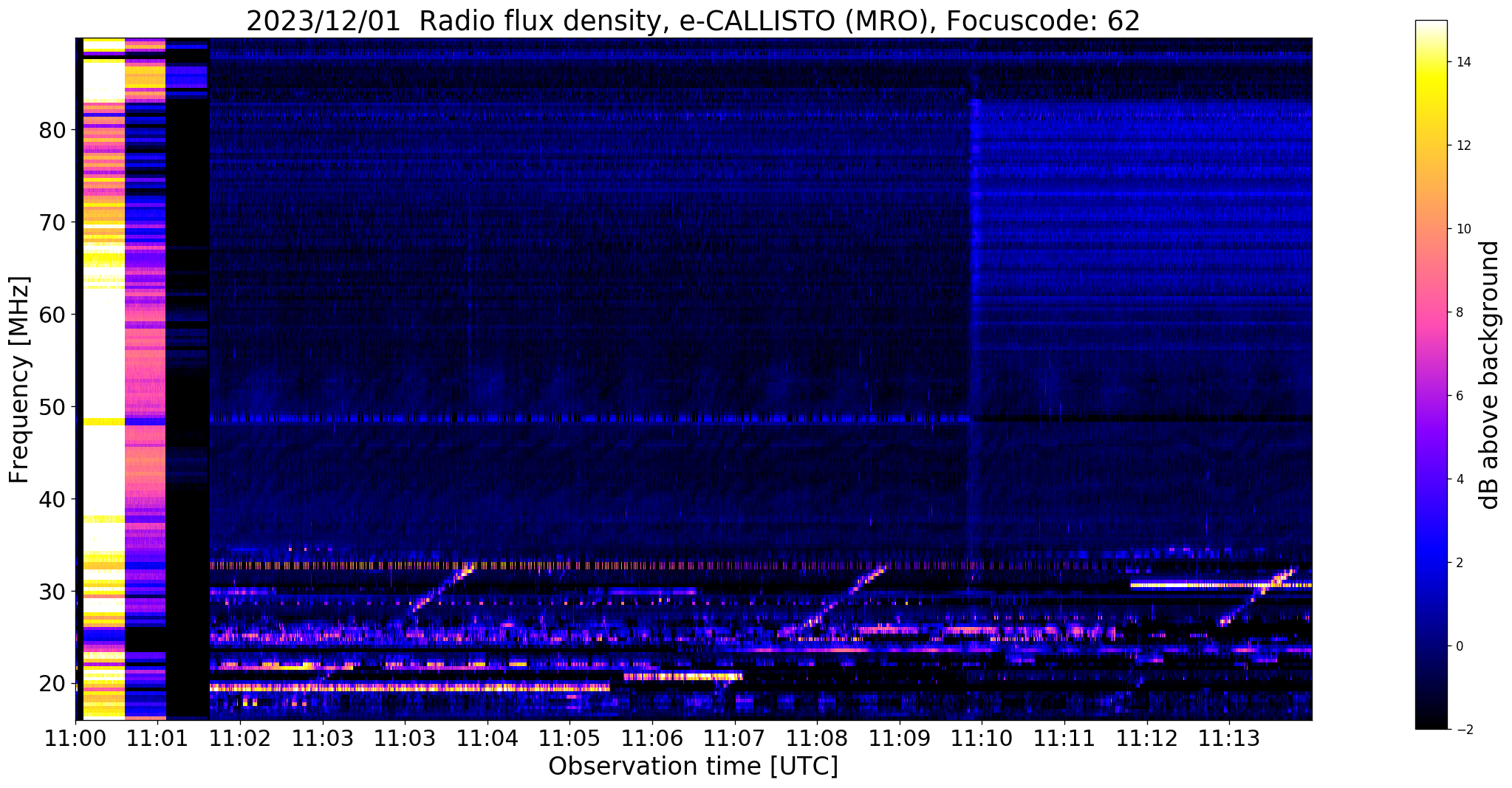Click the 'dB above background' colorbar label
The height and width of the screenshot is (788, 1512).
[1490, 375]
